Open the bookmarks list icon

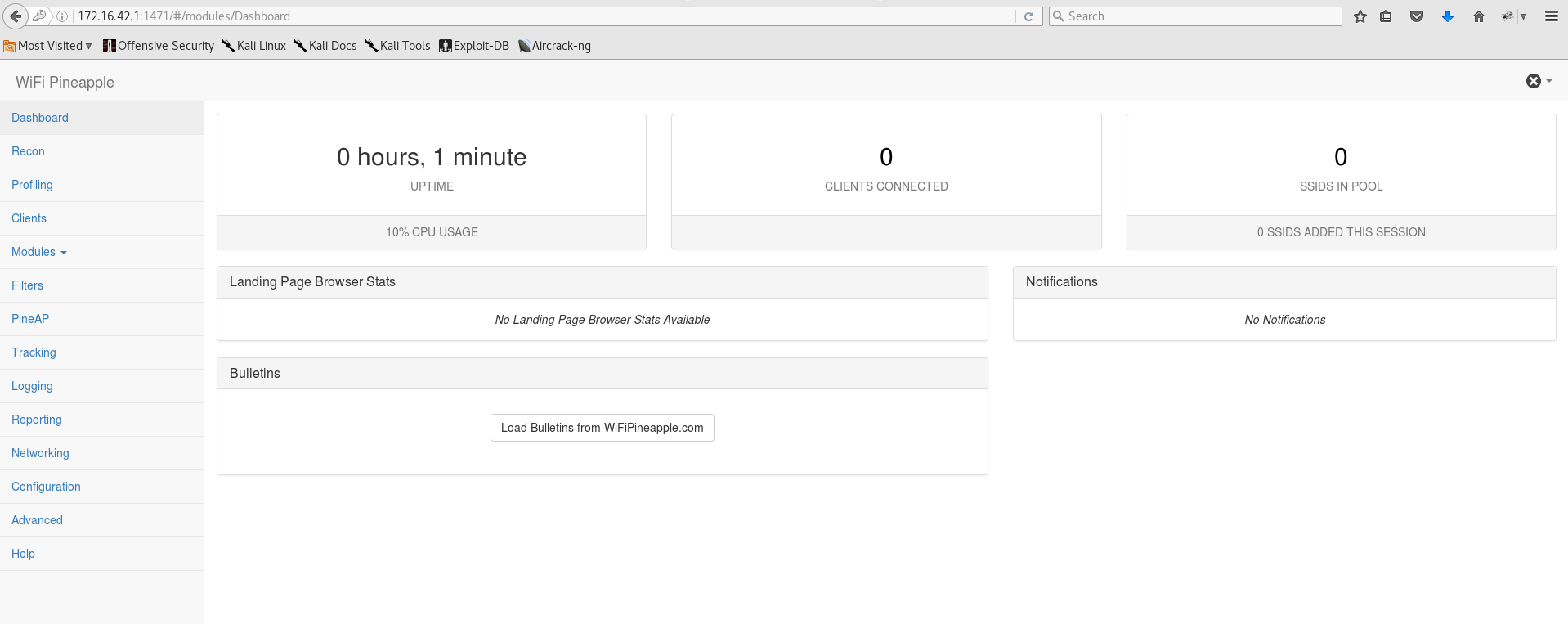[x=1386, y=16]
